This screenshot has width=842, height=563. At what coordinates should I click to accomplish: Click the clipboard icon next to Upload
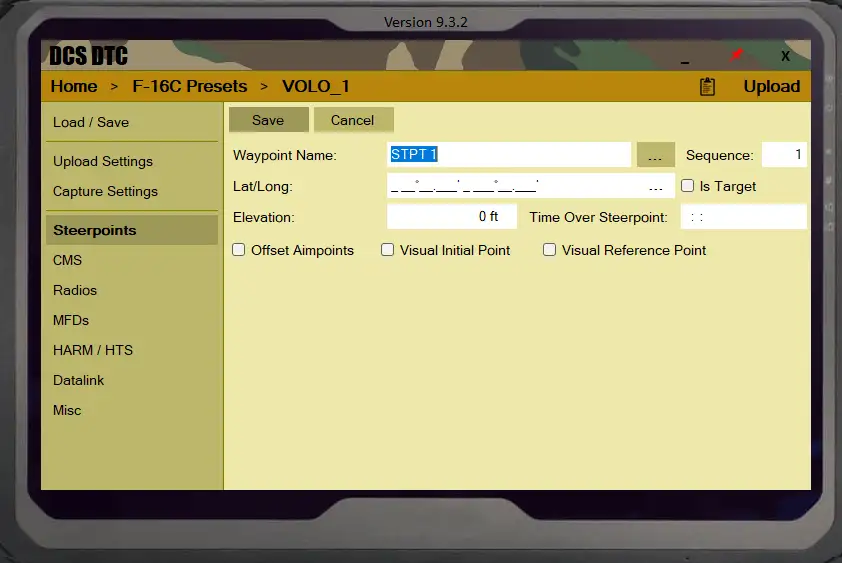707,86
